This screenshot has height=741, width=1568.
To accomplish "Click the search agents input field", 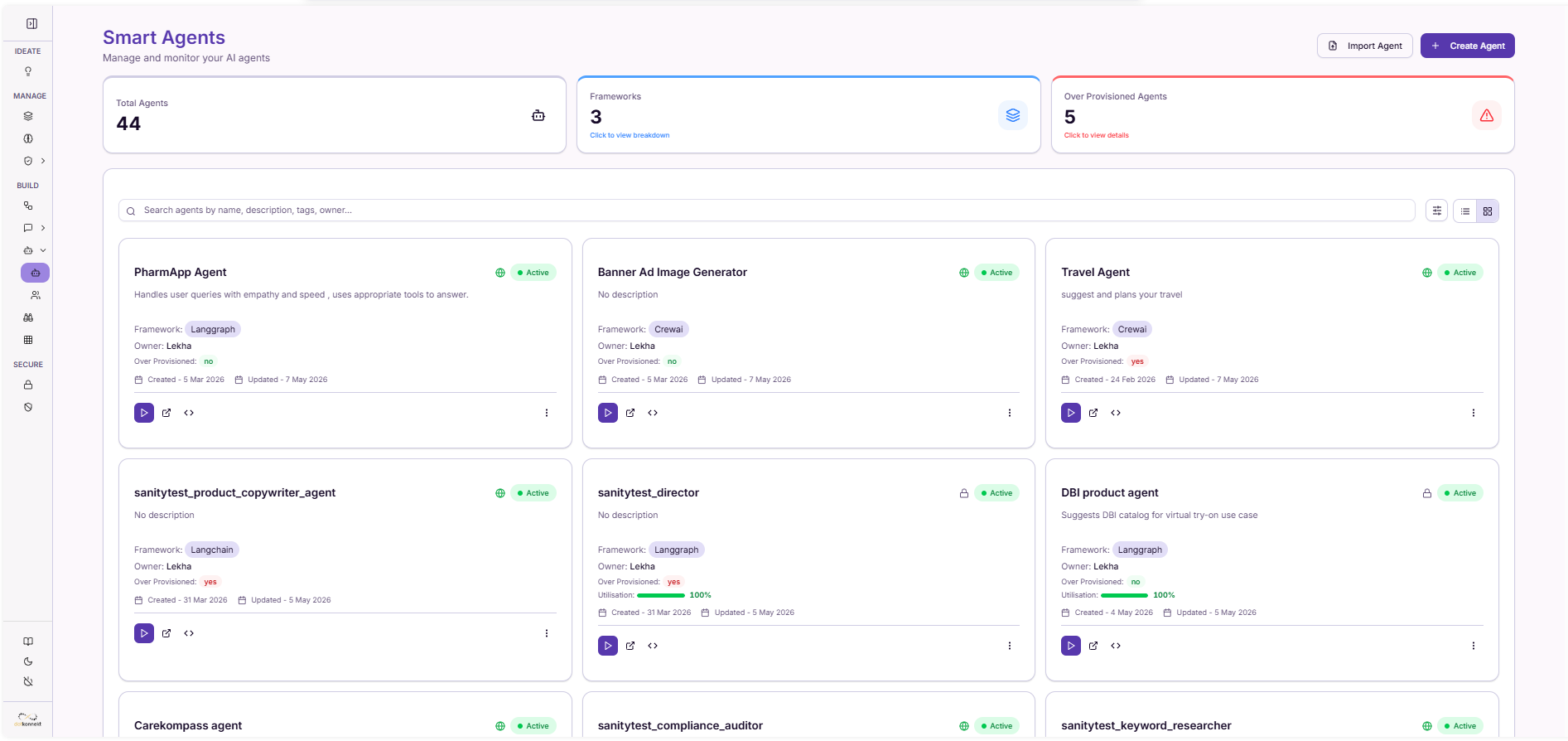I will pos(766,211).
